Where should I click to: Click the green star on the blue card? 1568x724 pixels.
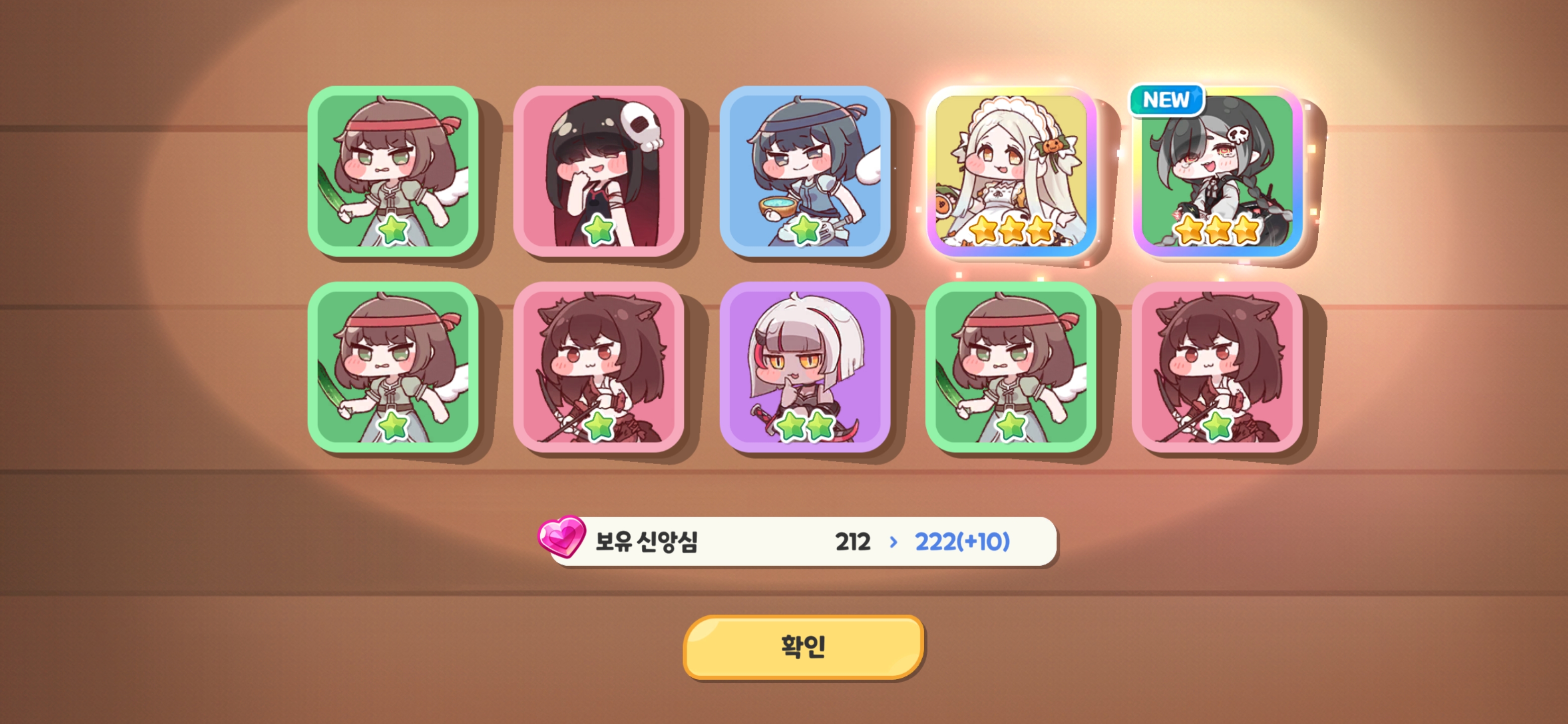tap(805, 230)
